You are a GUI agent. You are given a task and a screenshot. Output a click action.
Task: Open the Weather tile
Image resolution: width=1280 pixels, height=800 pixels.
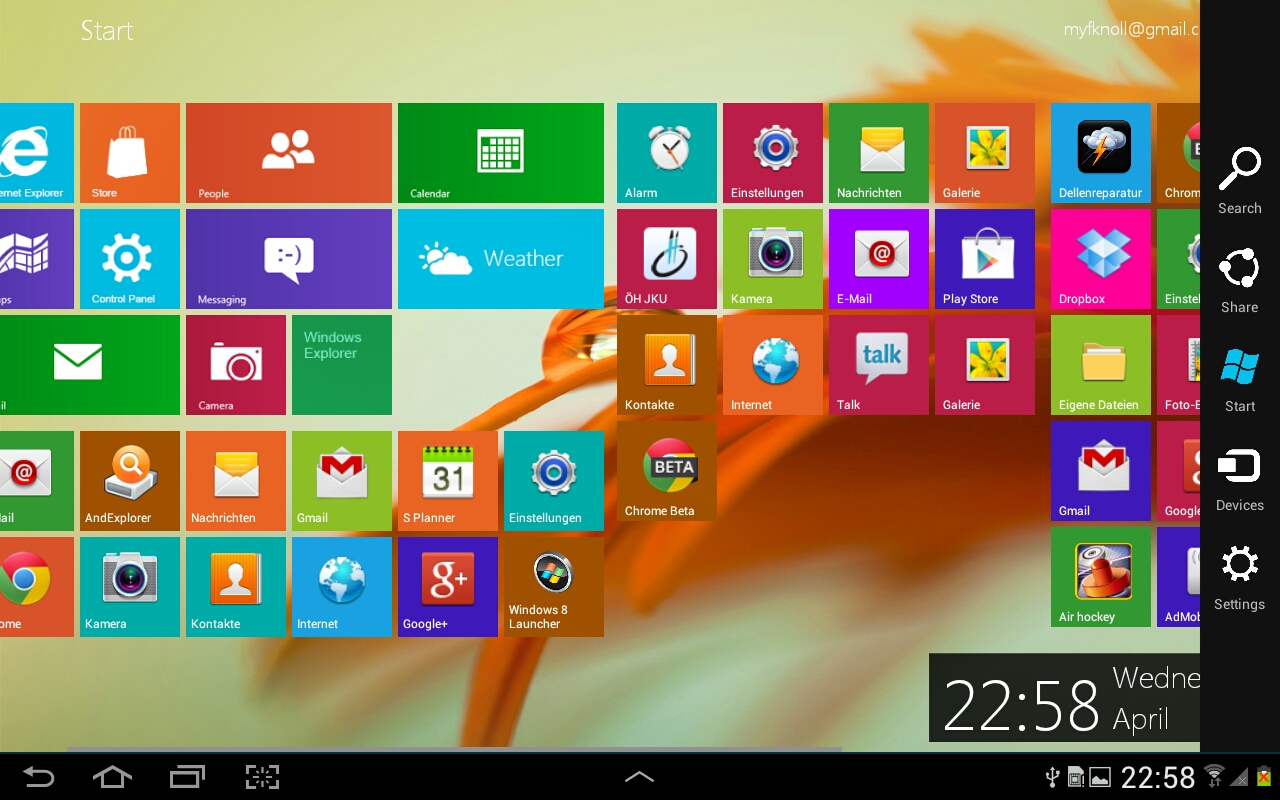tap(500, 258)
